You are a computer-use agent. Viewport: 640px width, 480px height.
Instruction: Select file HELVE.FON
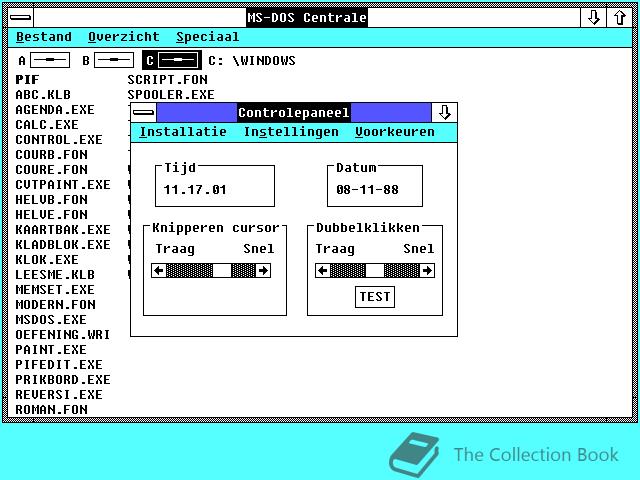click(x=51, y=215)
